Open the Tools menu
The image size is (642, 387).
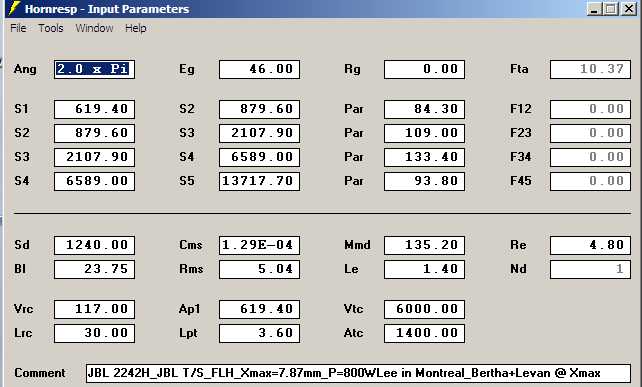51,28
